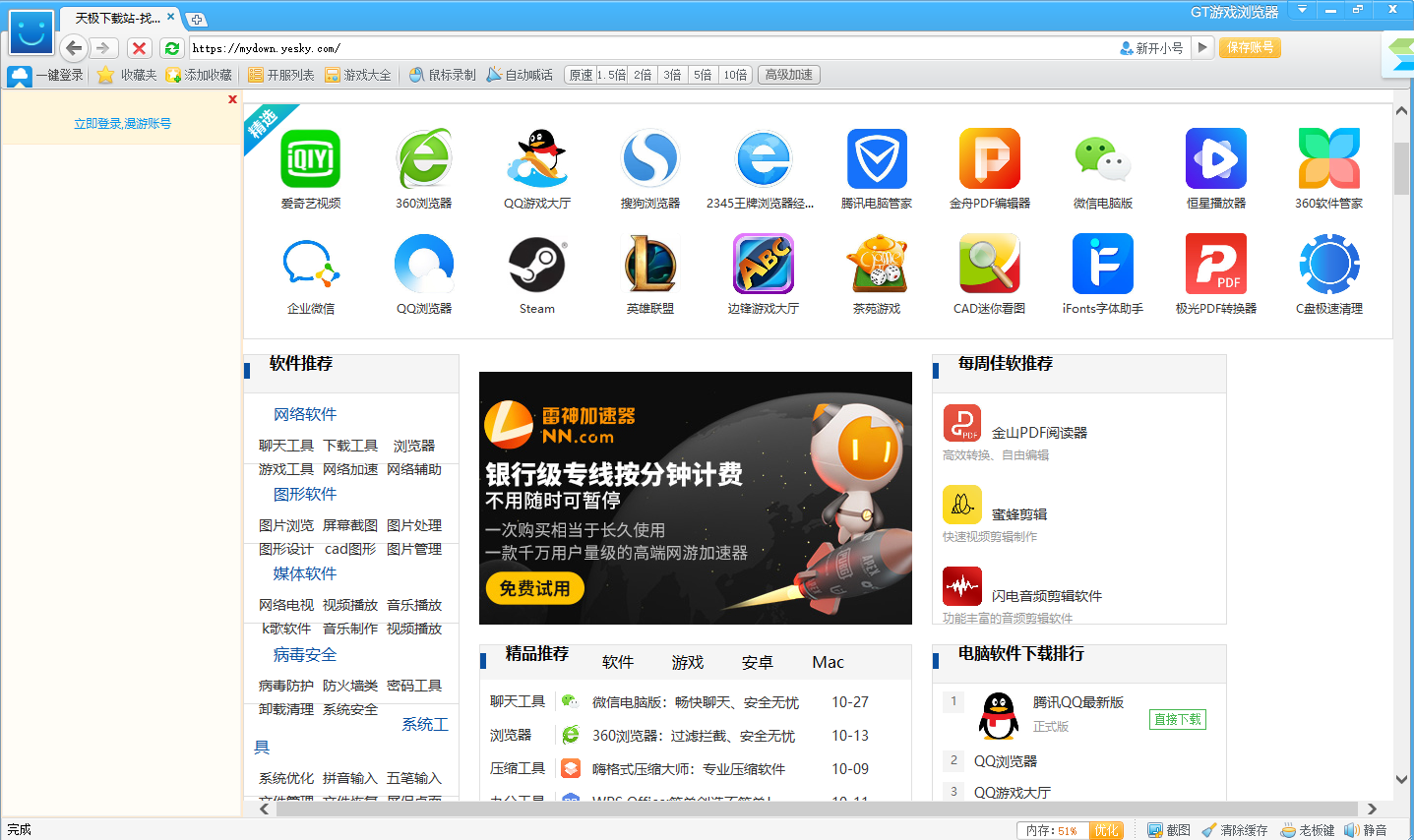Viewport: 1414px width, 840px height.
Task: Open the 恒星播放器 icon
Action: click(1216, 158)
